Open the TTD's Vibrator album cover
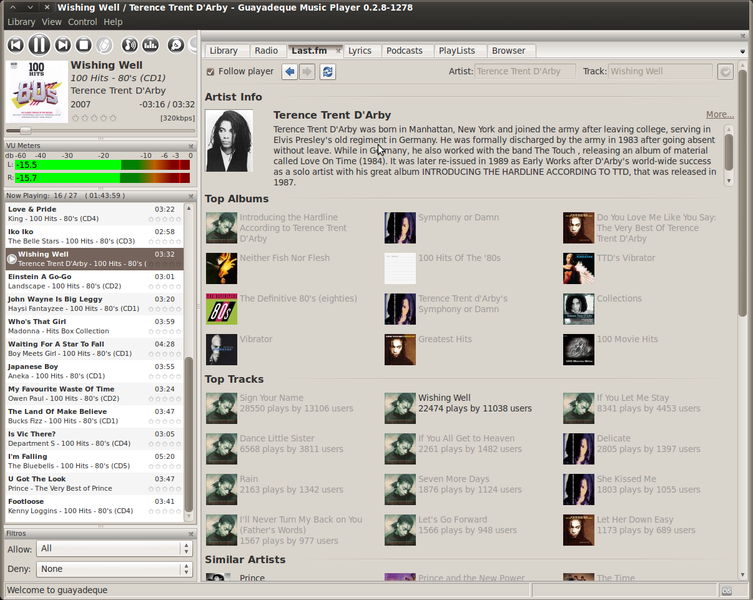 point(579,269)
